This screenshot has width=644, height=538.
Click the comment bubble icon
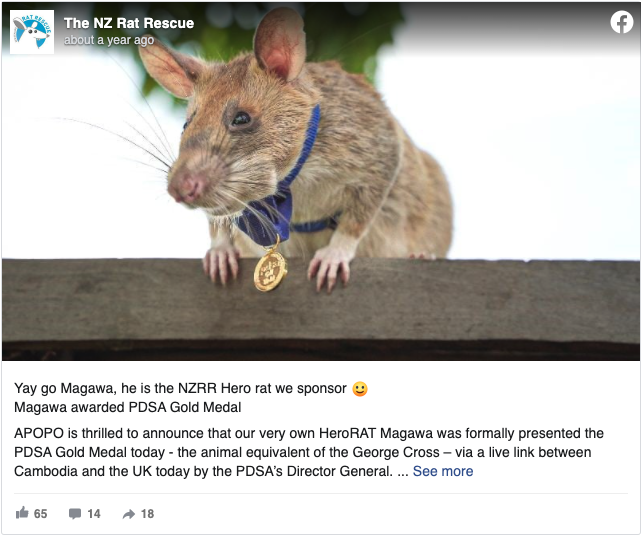(75, 513)
